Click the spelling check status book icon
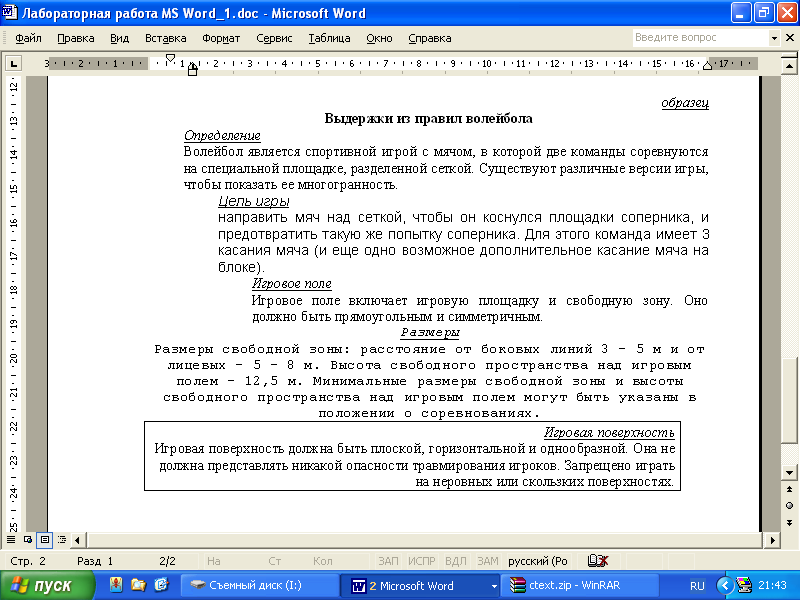 pos(597,561)
